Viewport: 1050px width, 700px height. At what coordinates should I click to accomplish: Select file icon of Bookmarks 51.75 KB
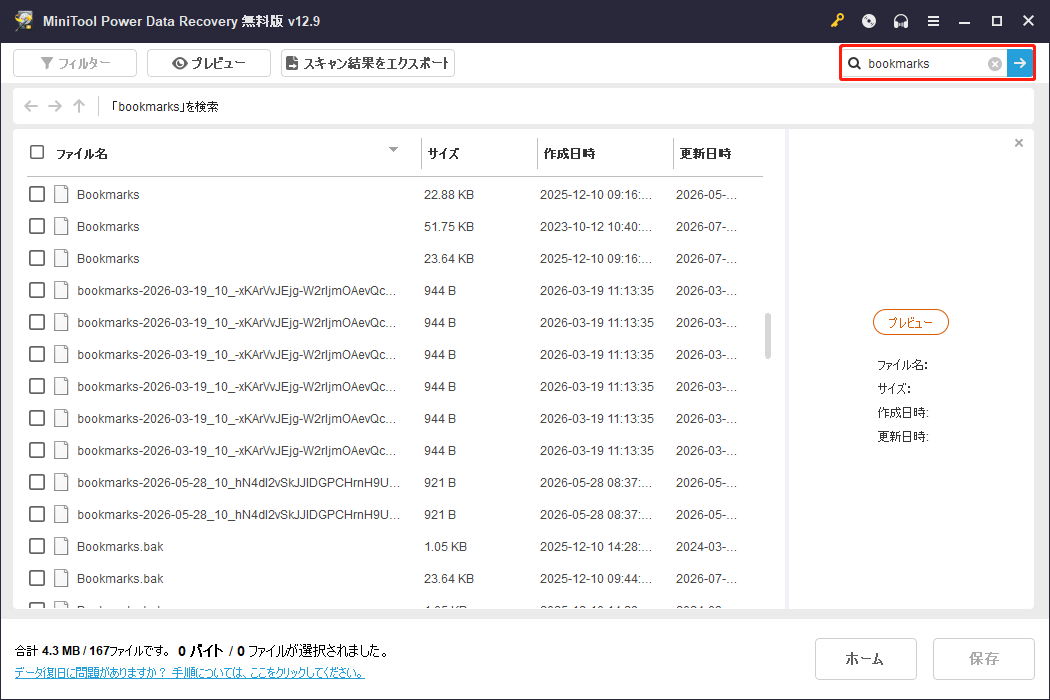click(61, 226)
